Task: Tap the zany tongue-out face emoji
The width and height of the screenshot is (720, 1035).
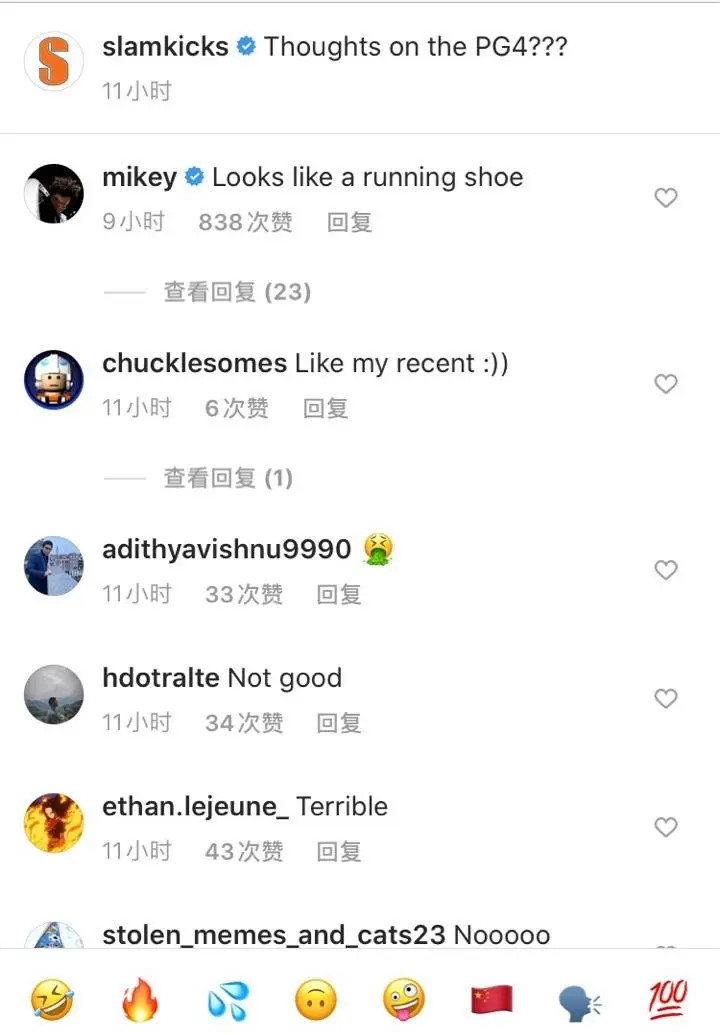Action: pyautogui.click(x=404, y=999)
